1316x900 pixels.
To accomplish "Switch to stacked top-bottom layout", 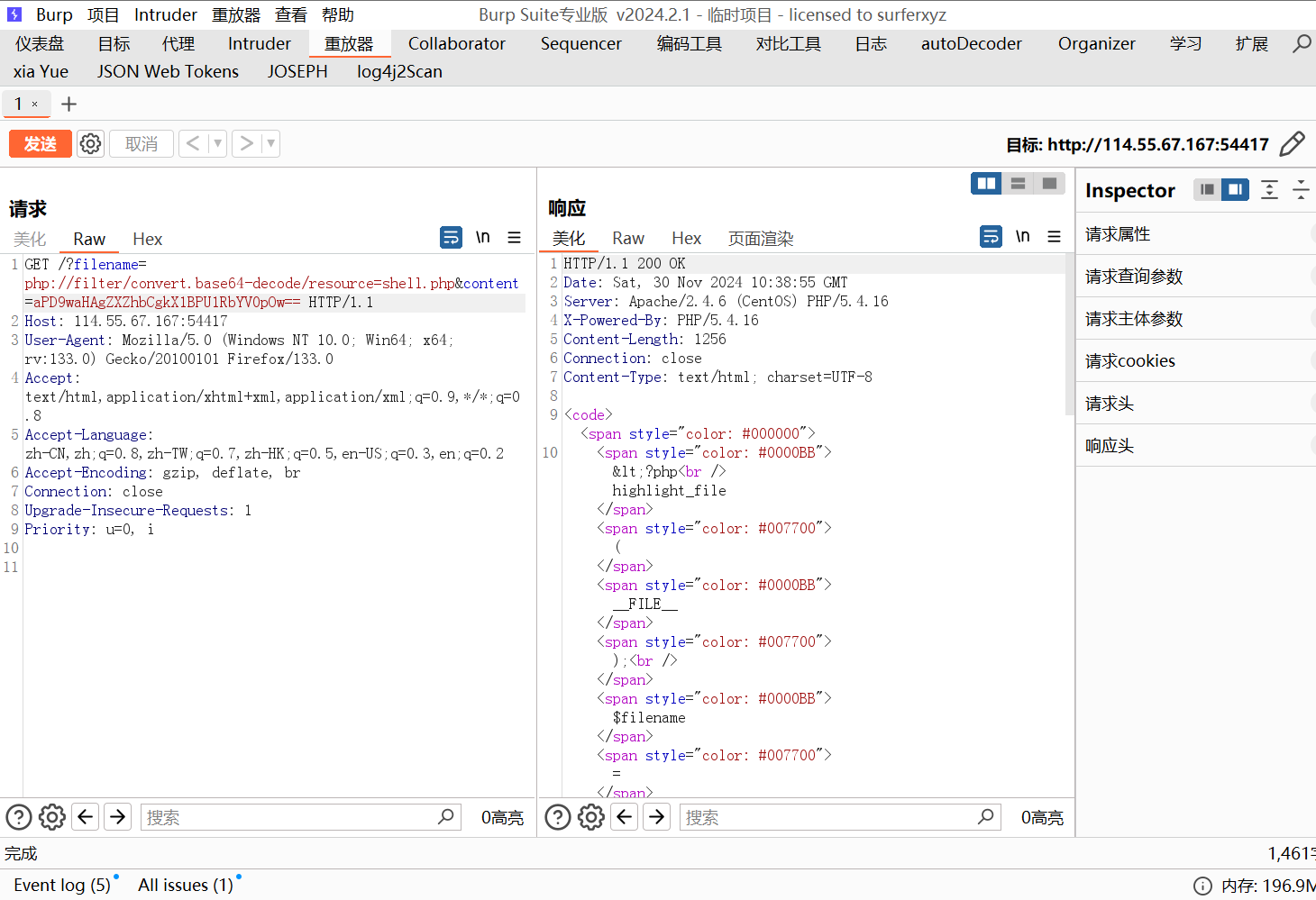I will (x=1019, y=183).
